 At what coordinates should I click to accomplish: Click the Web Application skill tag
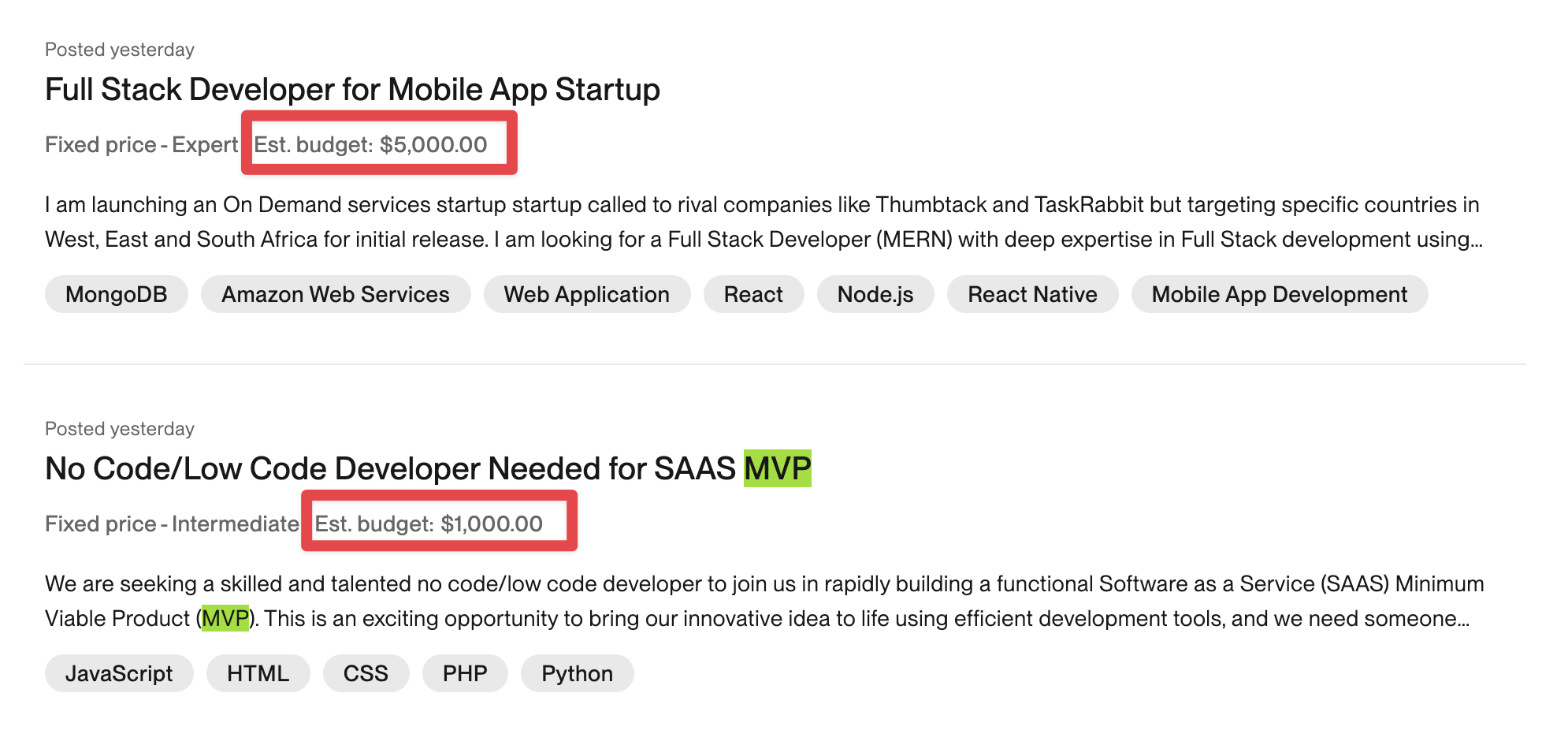[x=587, y=295]
